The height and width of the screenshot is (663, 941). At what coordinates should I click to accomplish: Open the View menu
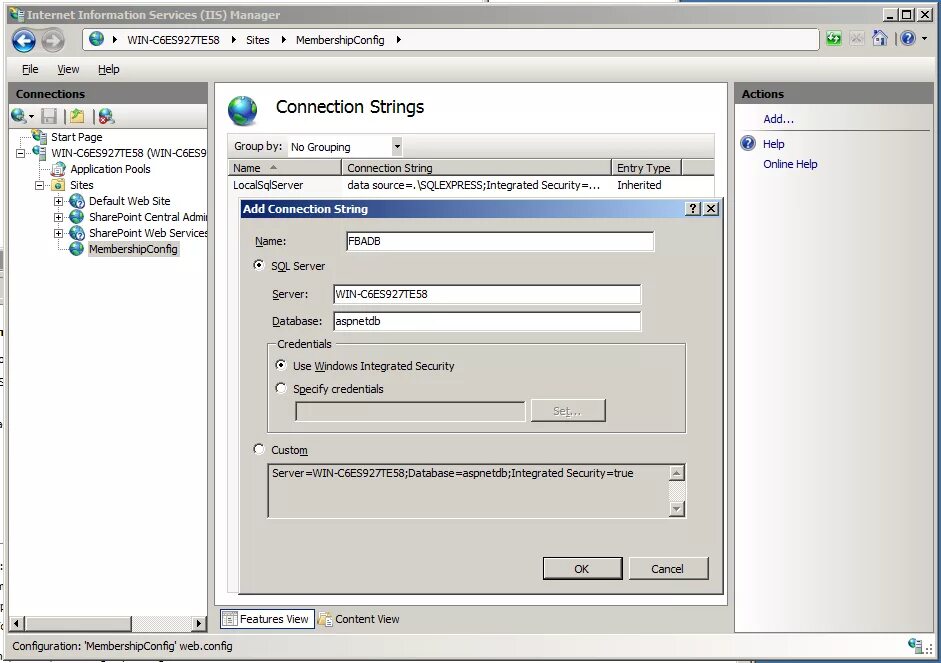click(68, 69)
